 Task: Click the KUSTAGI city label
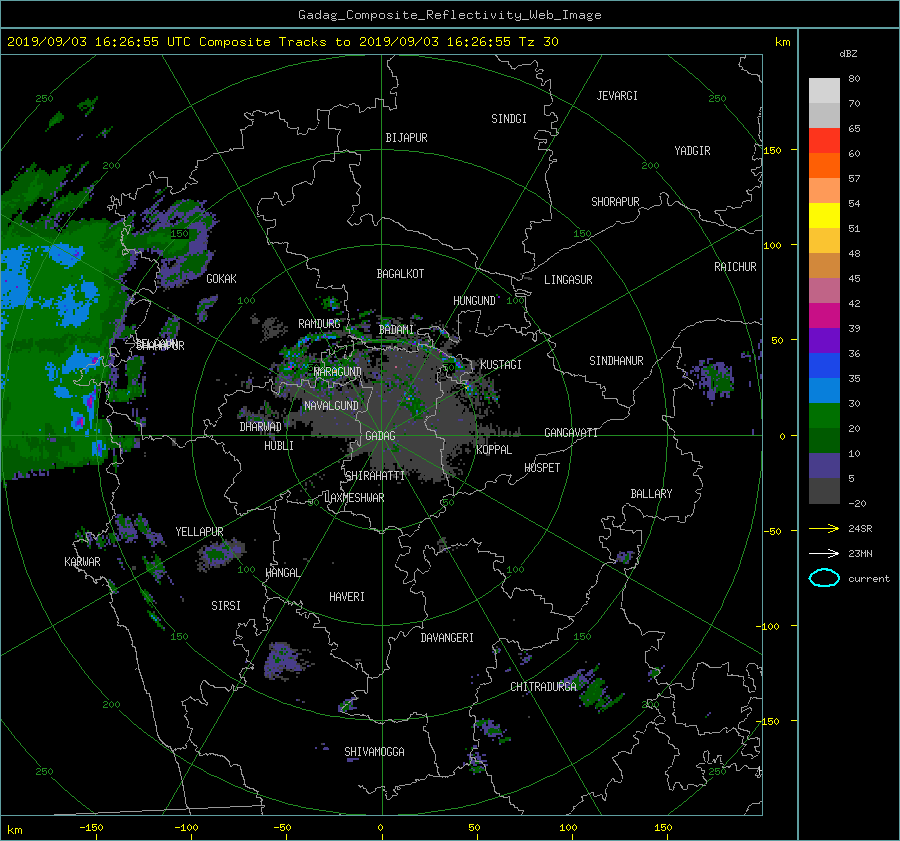501,365
